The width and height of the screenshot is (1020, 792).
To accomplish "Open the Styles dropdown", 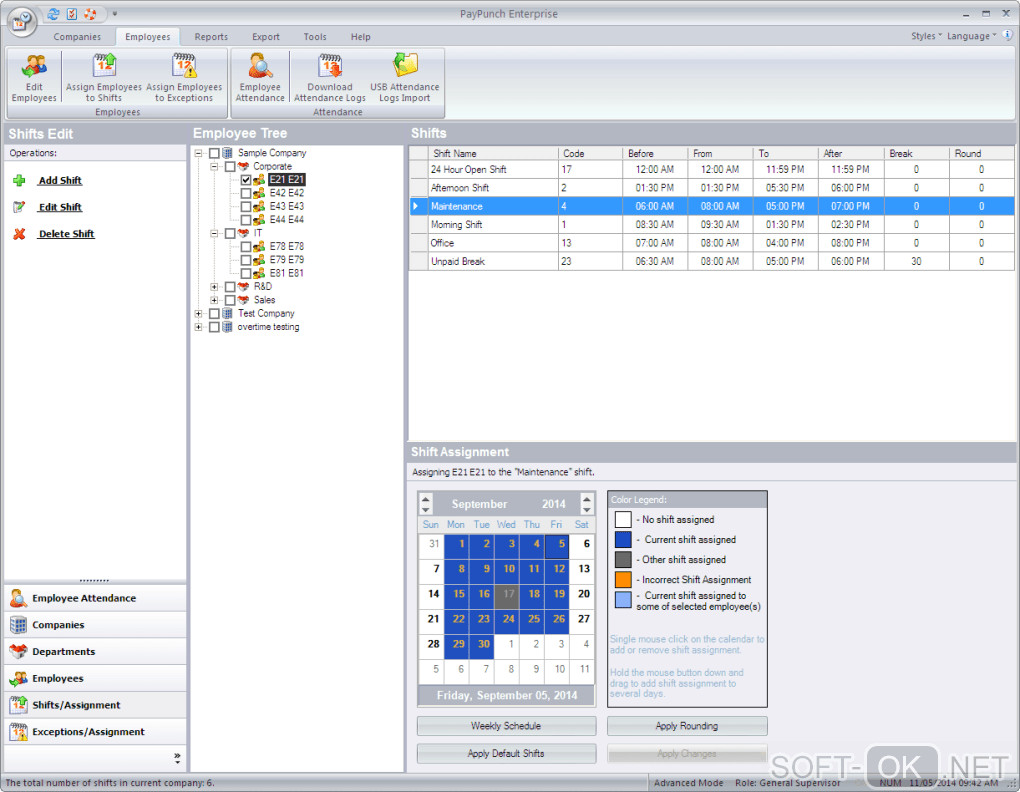I will pyautogui.click(x=926, y=36).
